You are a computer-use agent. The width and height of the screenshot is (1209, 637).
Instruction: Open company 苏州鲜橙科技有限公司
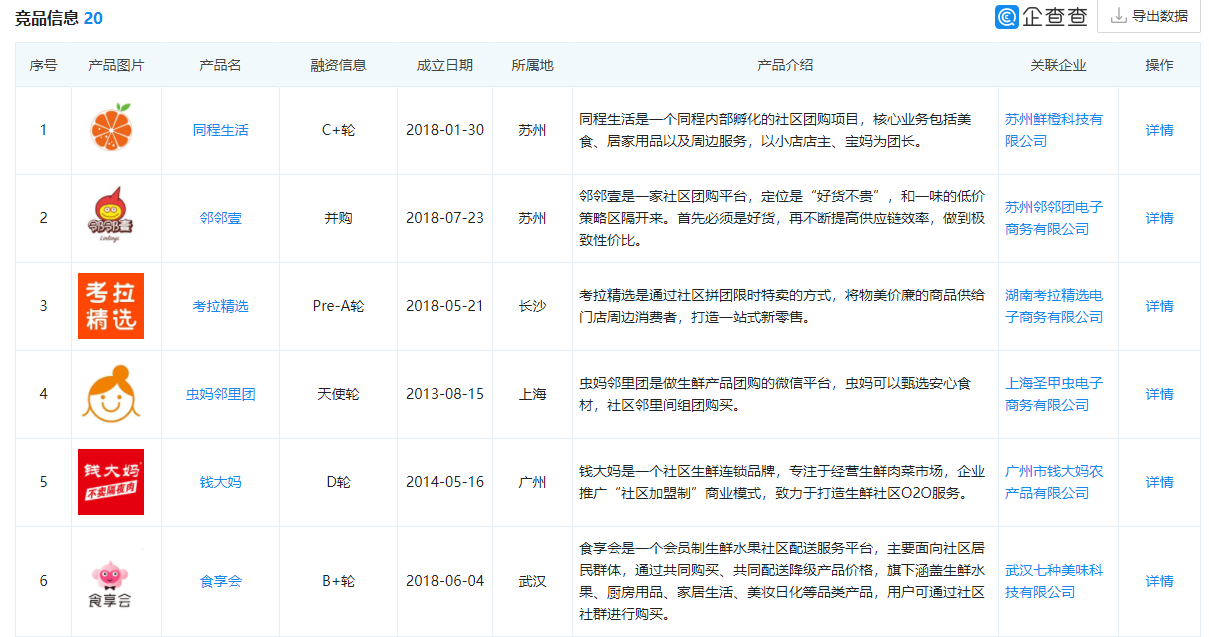click(x=1054, y=130)
